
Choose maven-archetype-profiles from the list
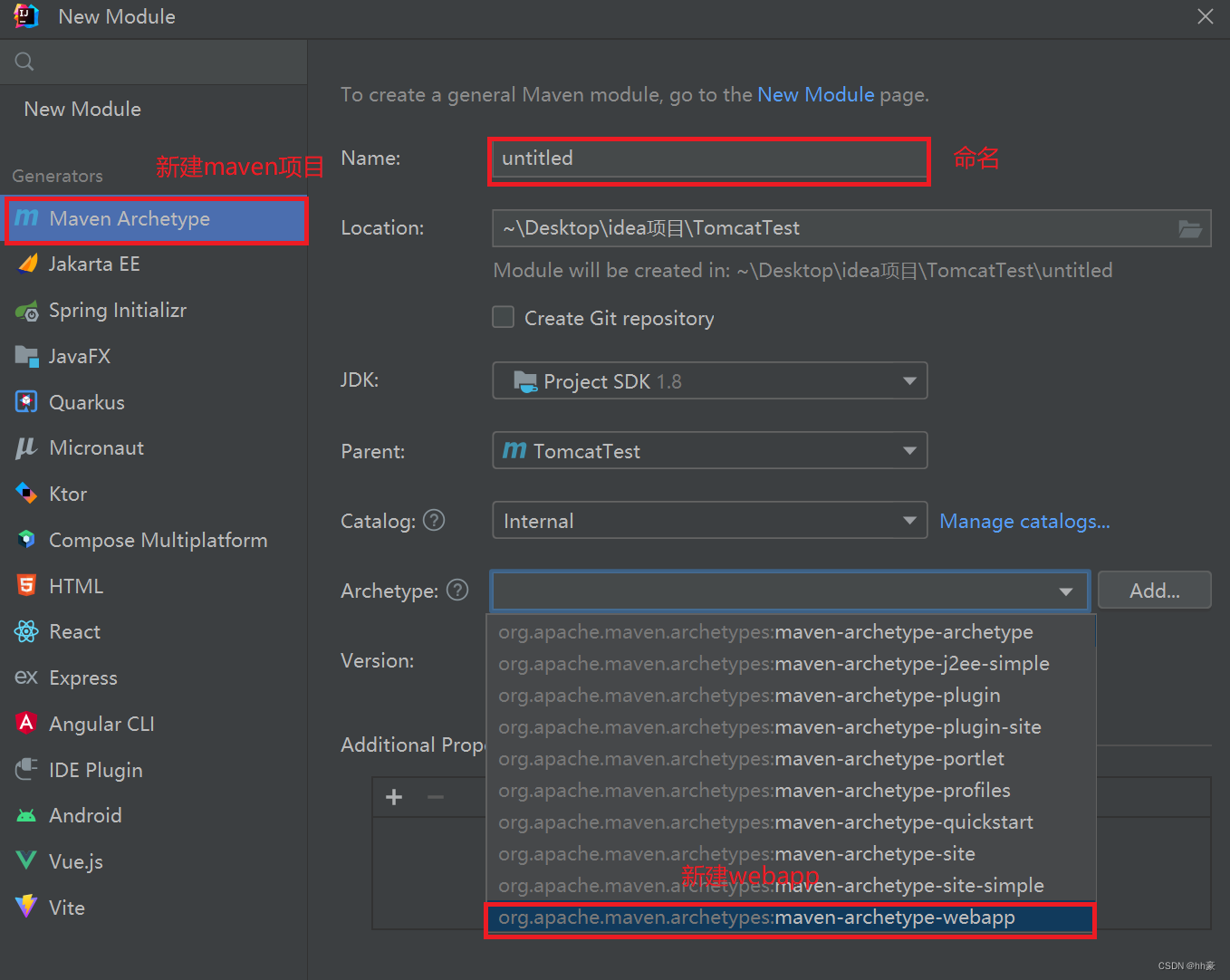(x=790, y=791)
